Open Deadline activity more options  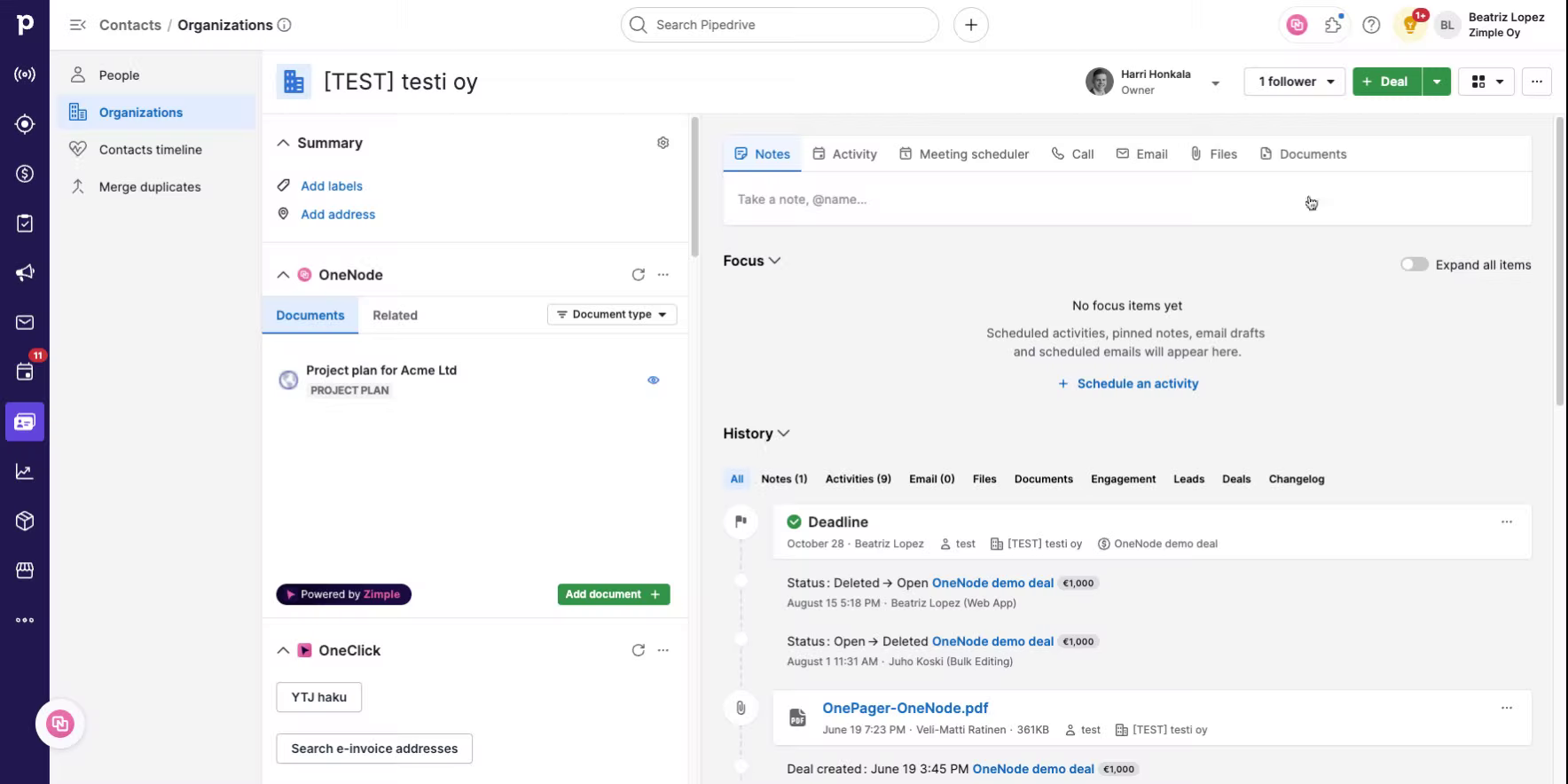pyautogui.click(x=1507, y=521)
